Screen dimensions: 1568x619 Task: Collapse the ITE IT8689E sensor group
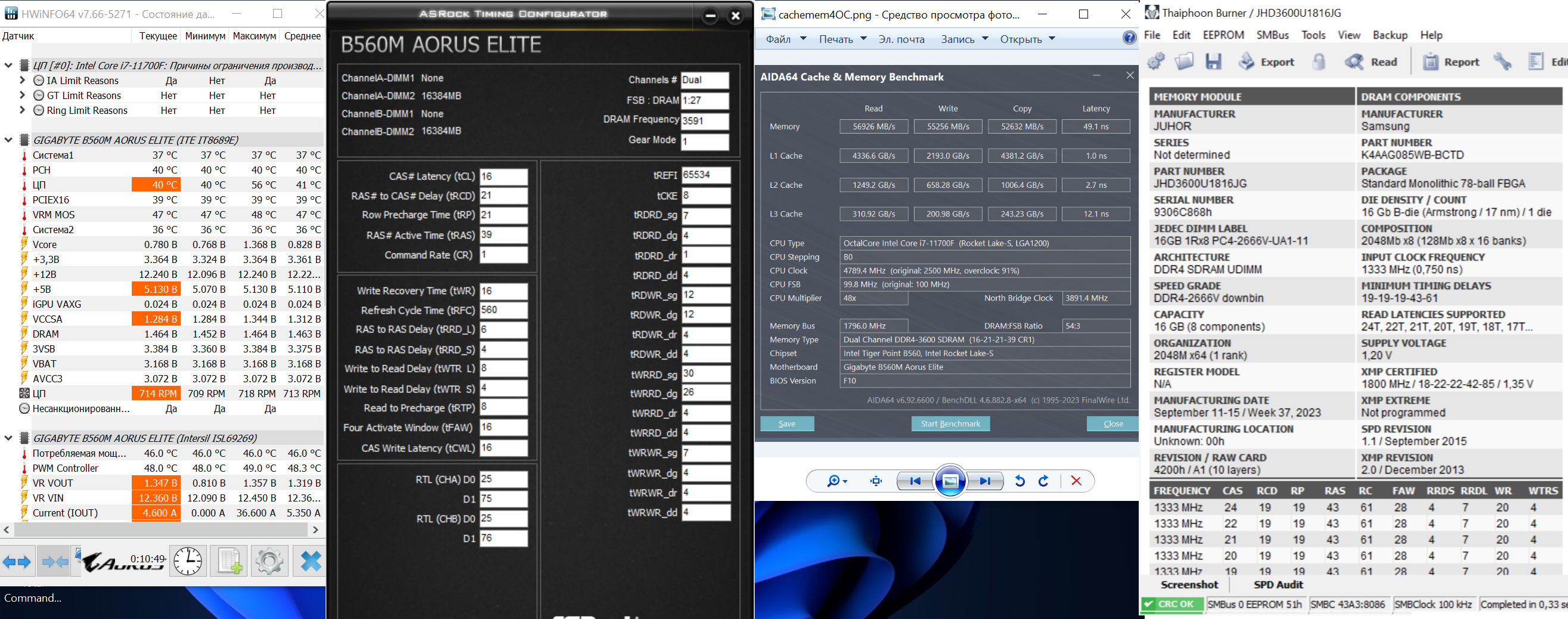(8, 140)
